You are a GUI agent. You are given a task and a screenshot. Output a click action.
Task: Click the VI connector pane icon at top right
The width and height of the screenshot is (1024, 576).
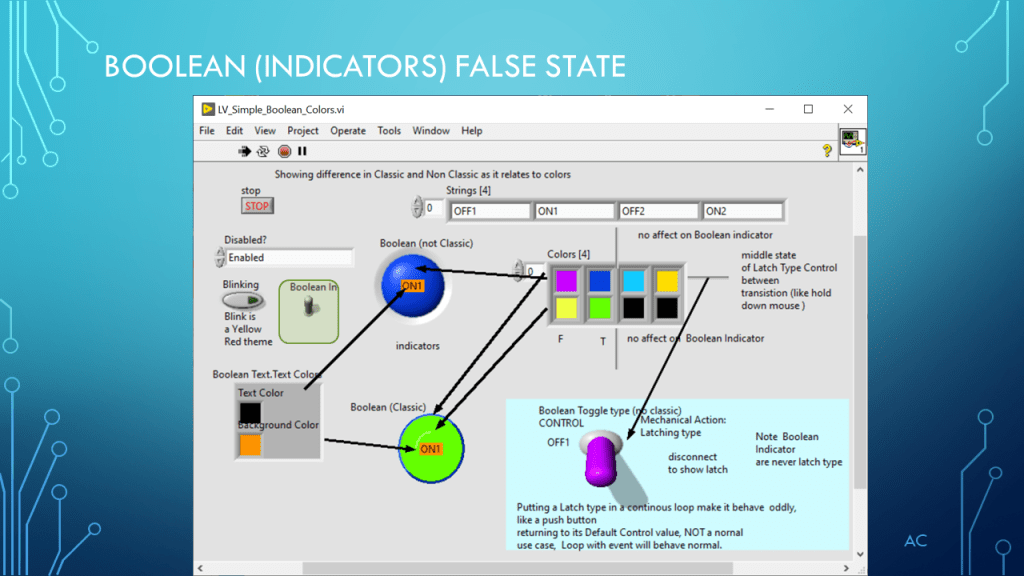click(x=852, y=141)
